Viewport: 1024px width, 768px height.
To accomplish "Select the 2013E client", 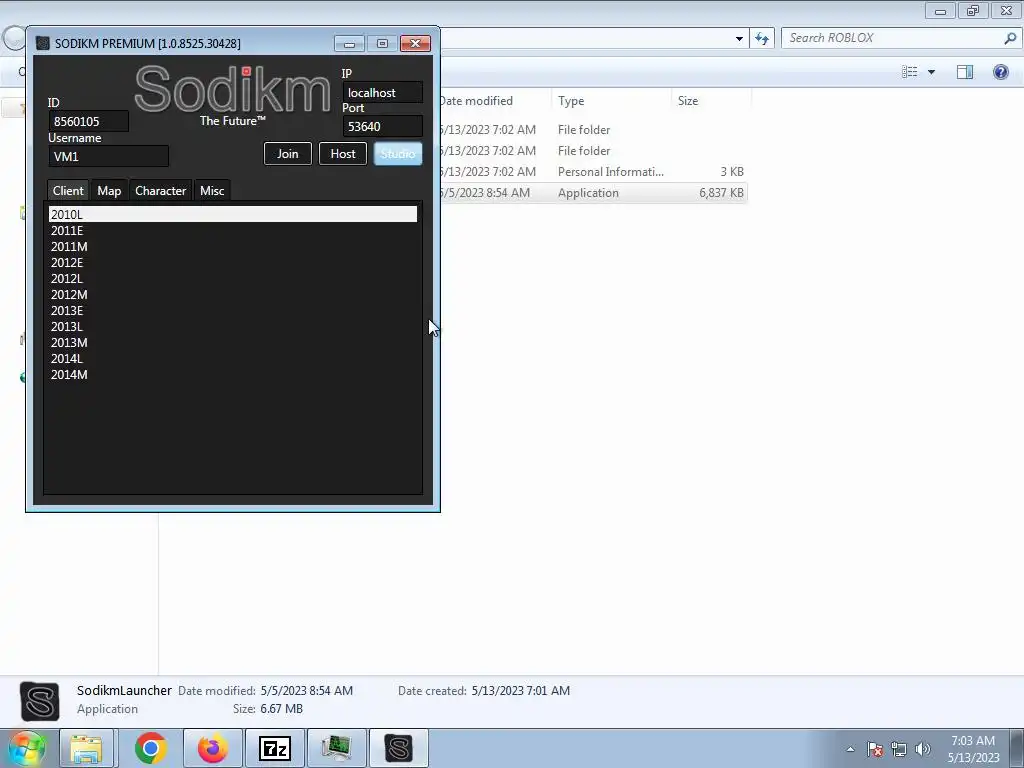I will (x=232, y=310).
